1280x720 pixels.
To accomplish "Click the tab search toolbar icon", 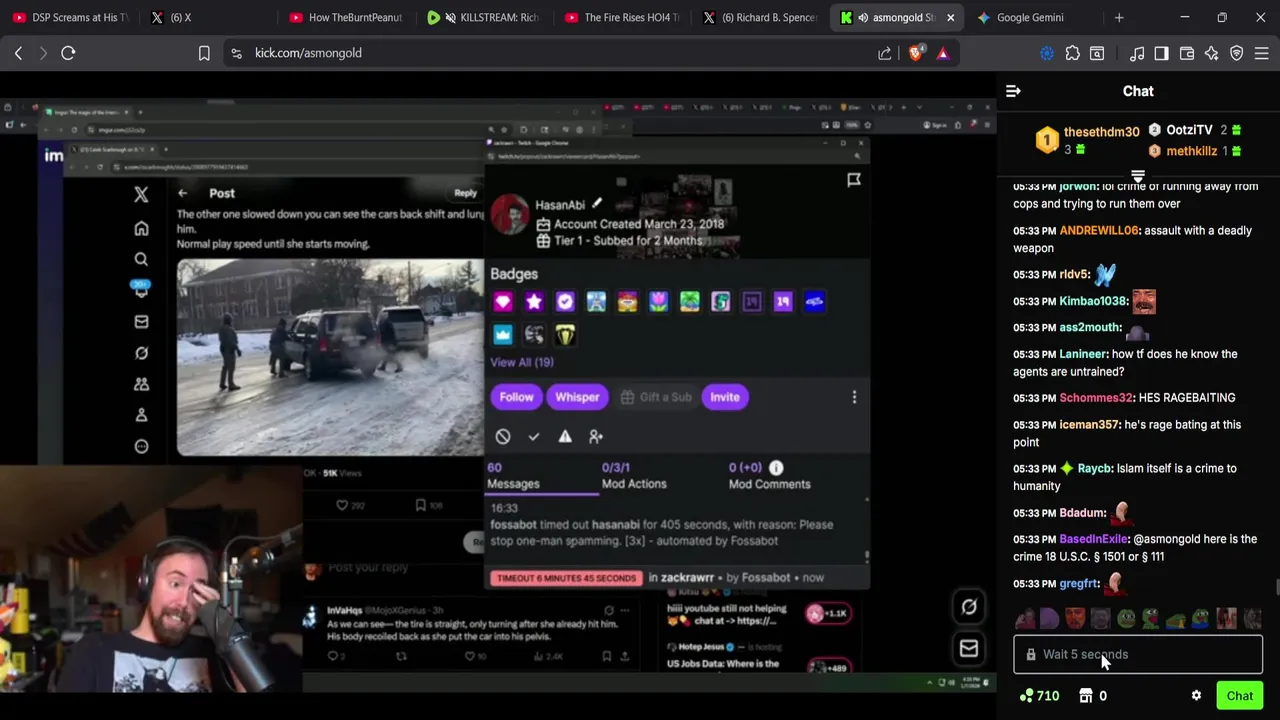I will click(x=1097, y=53).
